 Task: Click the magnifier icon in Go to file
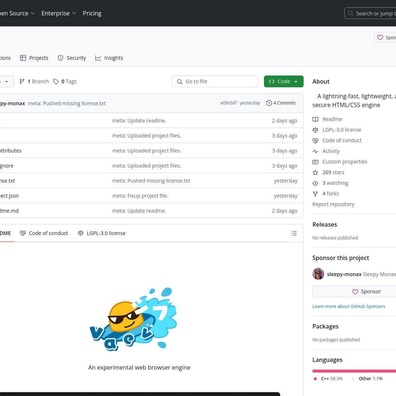pos(179,82)
